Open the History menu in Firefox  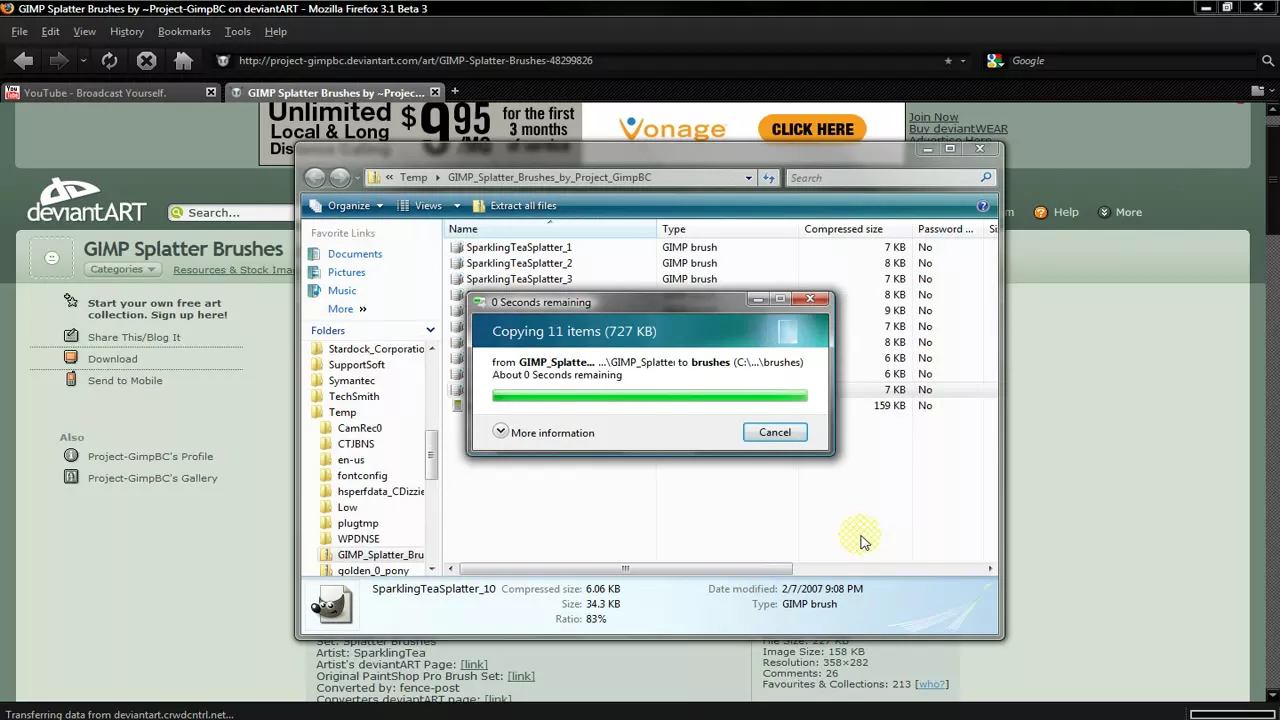pos(127,32)
